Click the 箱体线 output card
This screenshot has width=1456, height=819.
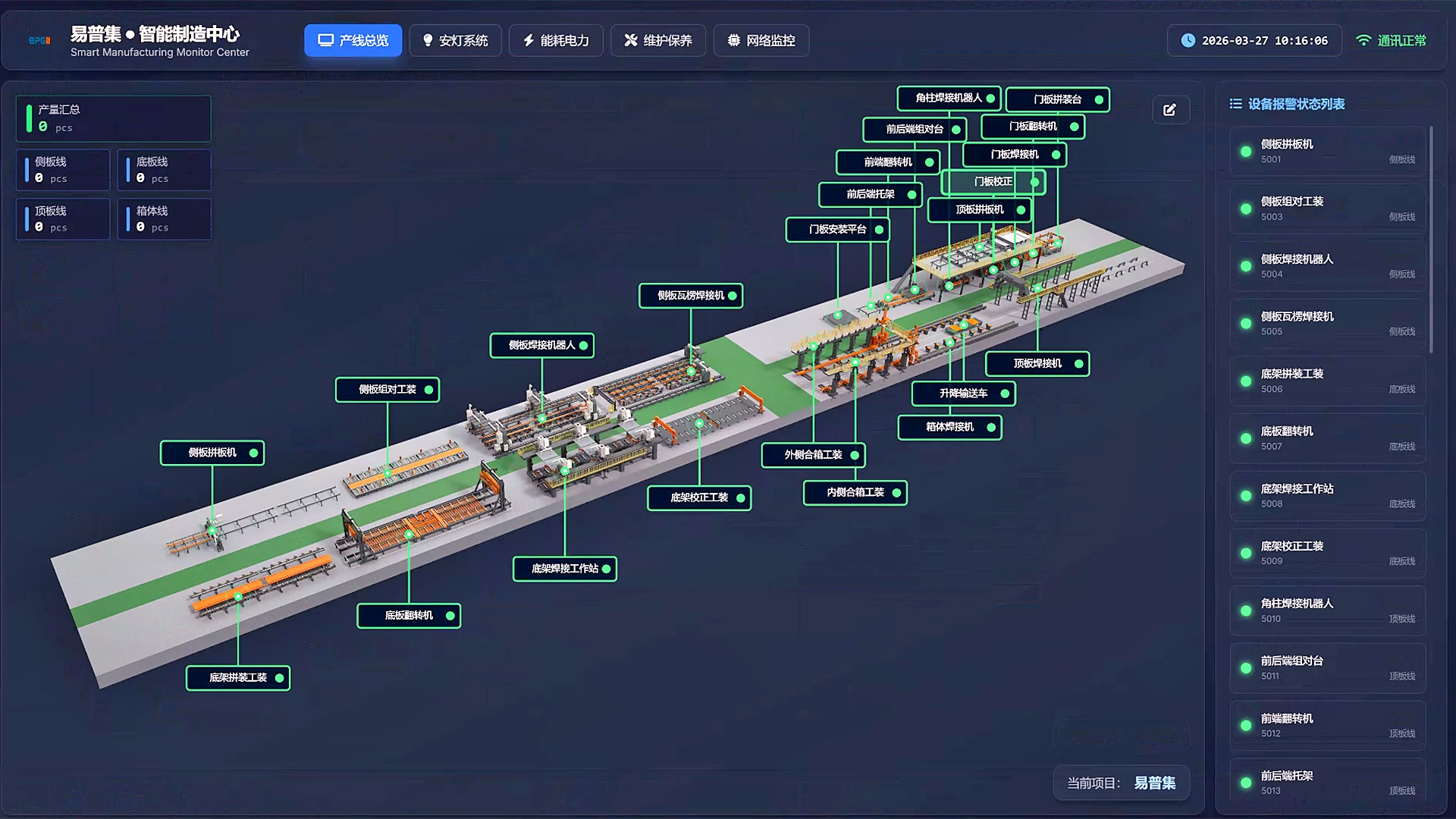pyautogui.click(x=165, y=219)
